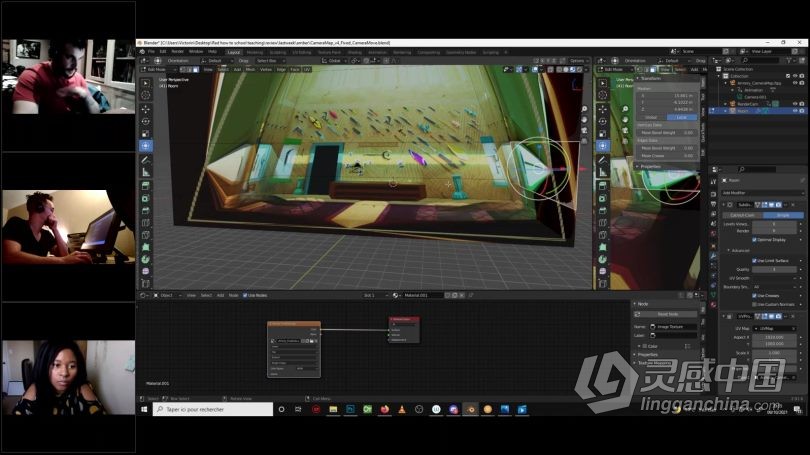Select the Cursor tool in right viewport toolbar
The width and height of the screenshot is (810, 455).
602,96
